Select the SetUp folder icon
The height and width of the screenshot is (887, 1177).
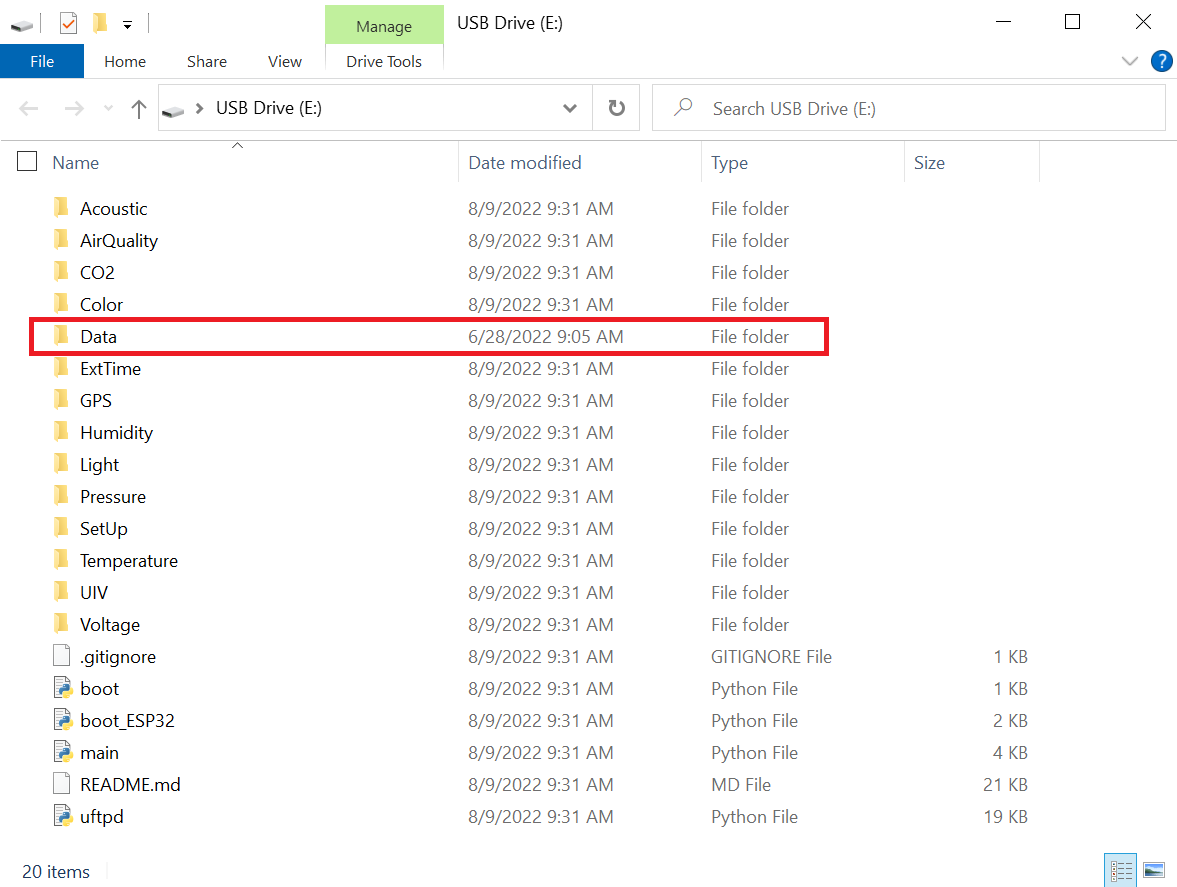point(62,528)
